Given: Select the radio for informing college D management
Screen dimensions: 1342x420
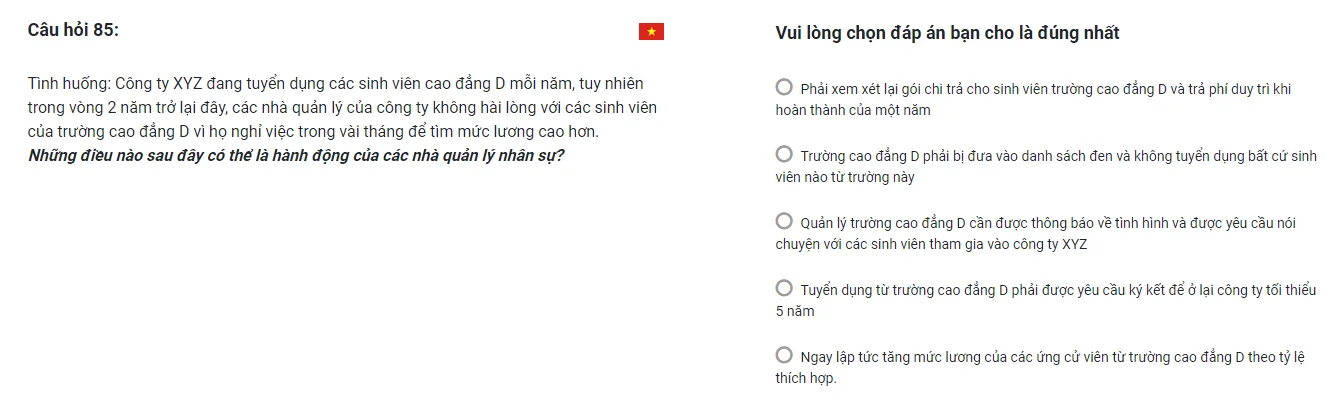Looking at the screenshot, I should coord(785,221).
